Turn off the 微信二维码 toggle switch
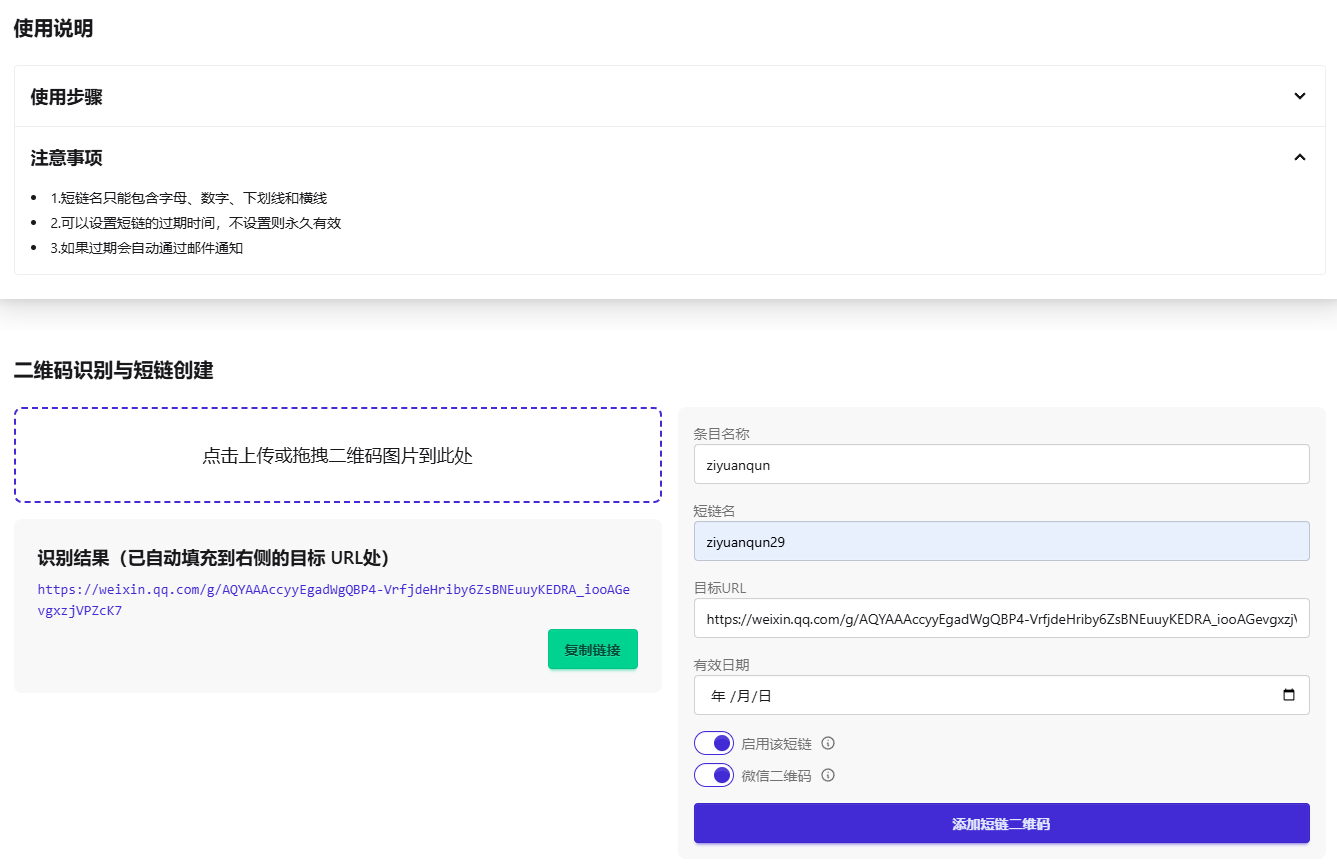The width and height of the screenshot is (1337, 864). [x=714, y=775]
